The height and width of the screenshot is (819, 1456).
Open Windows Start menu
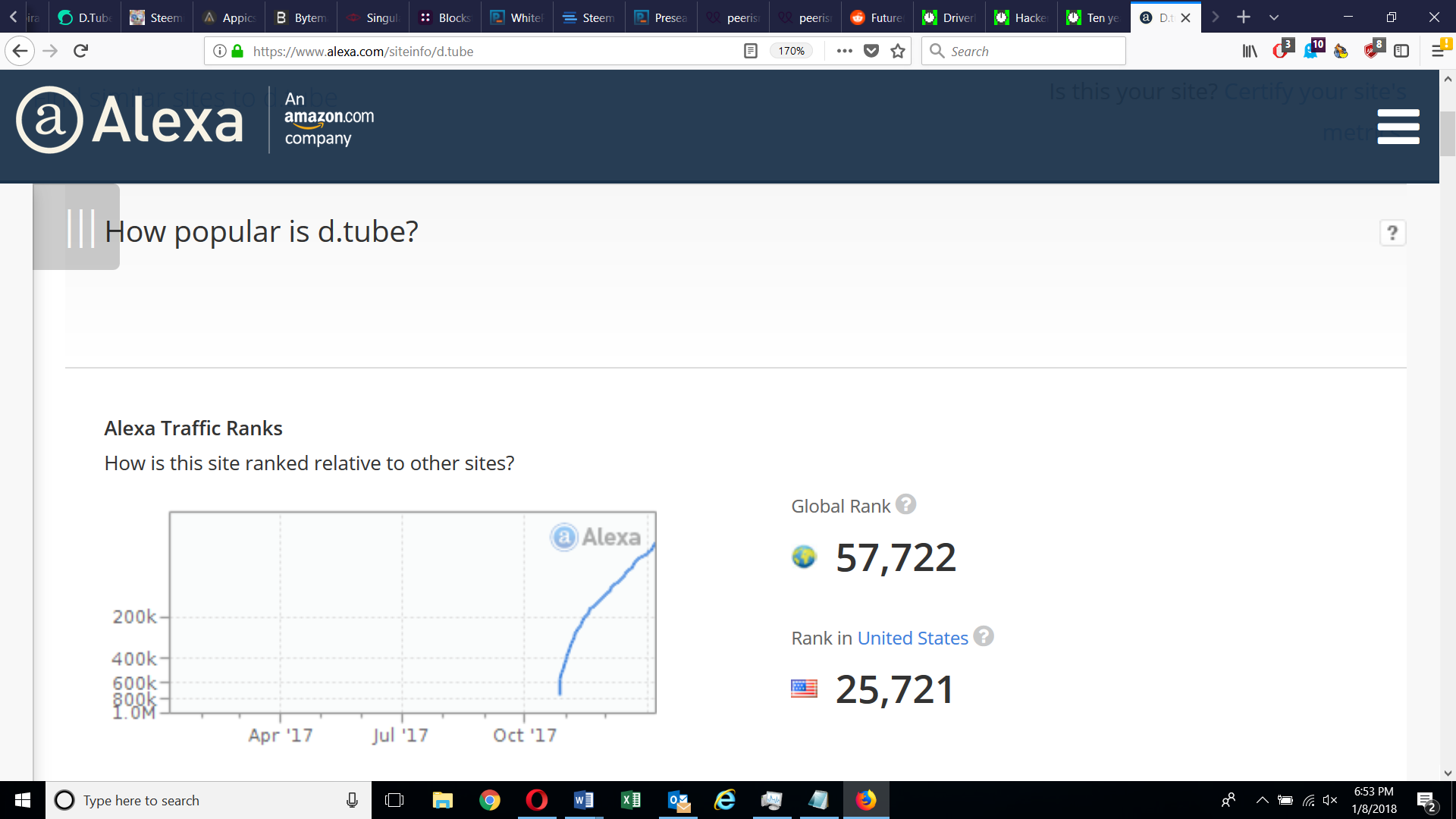pyautogui.click(x=23, y=800)
